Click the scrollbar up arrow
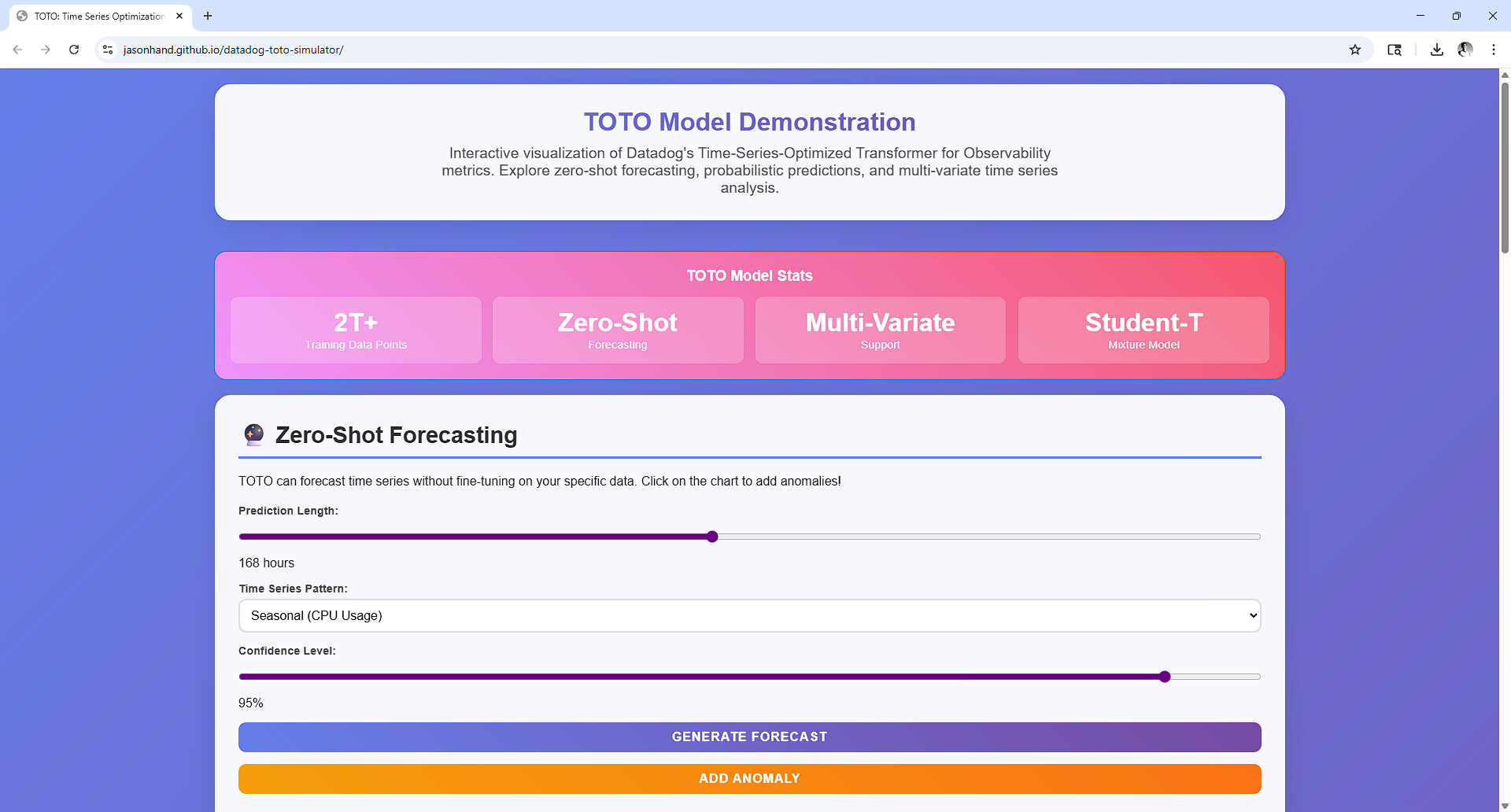Screen dimensions: 1511x812 pyautogui.click(x=1505, y=75)
